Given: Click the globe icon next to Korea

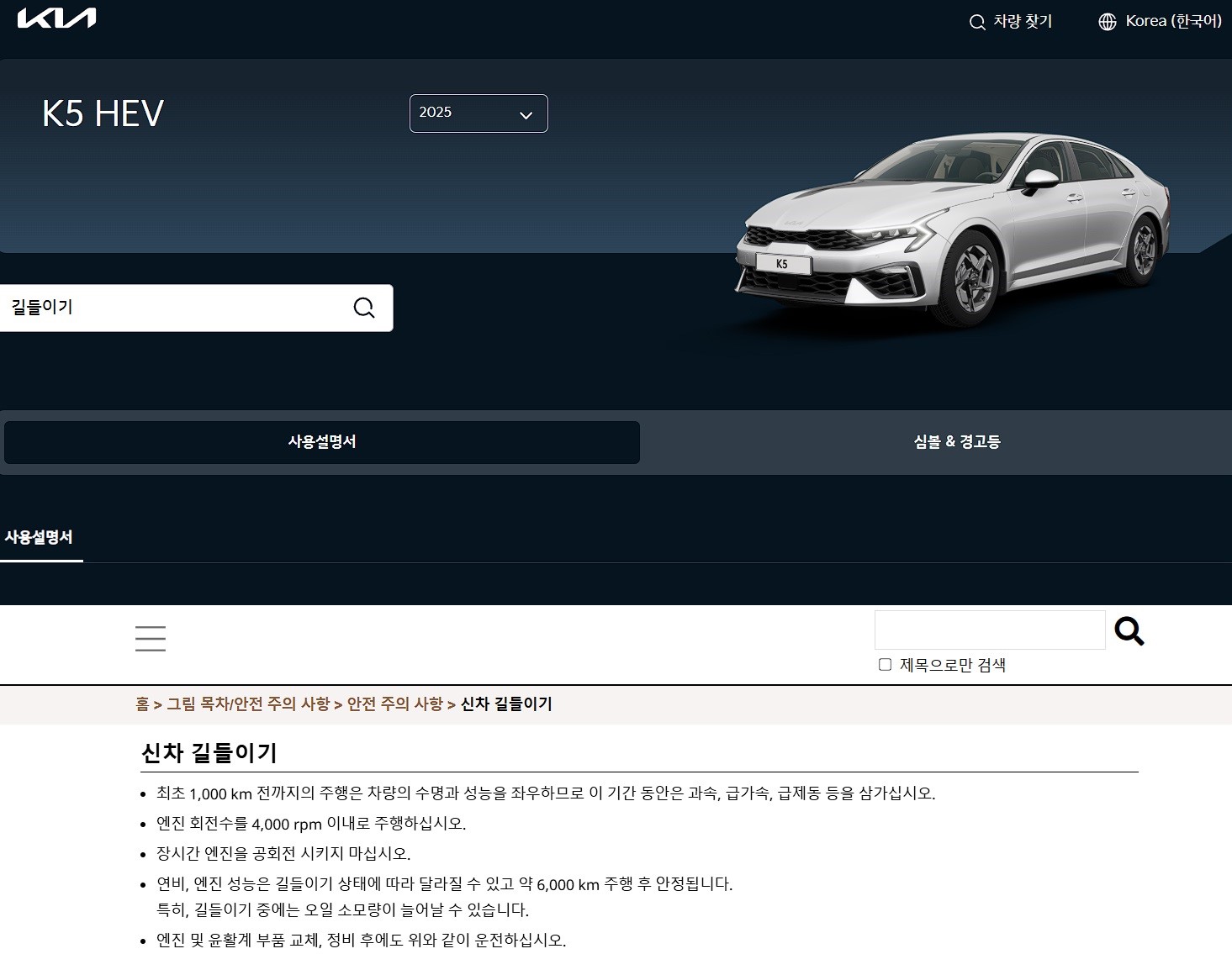Looking at the screenshot, I should coord(1108,22).
